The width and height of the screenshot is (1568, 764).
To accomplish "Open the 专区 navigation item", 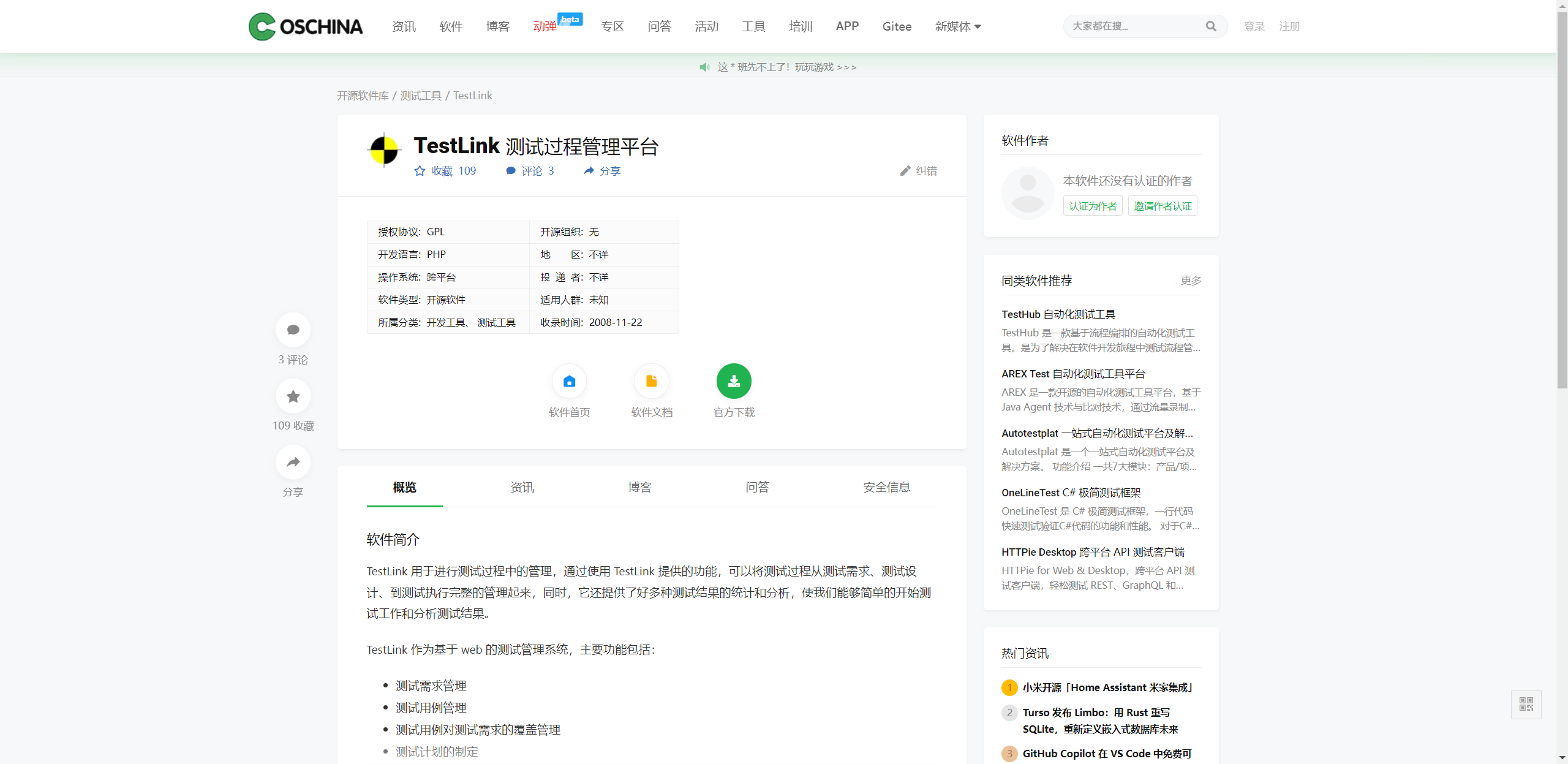I will click(x=612, y=26).
